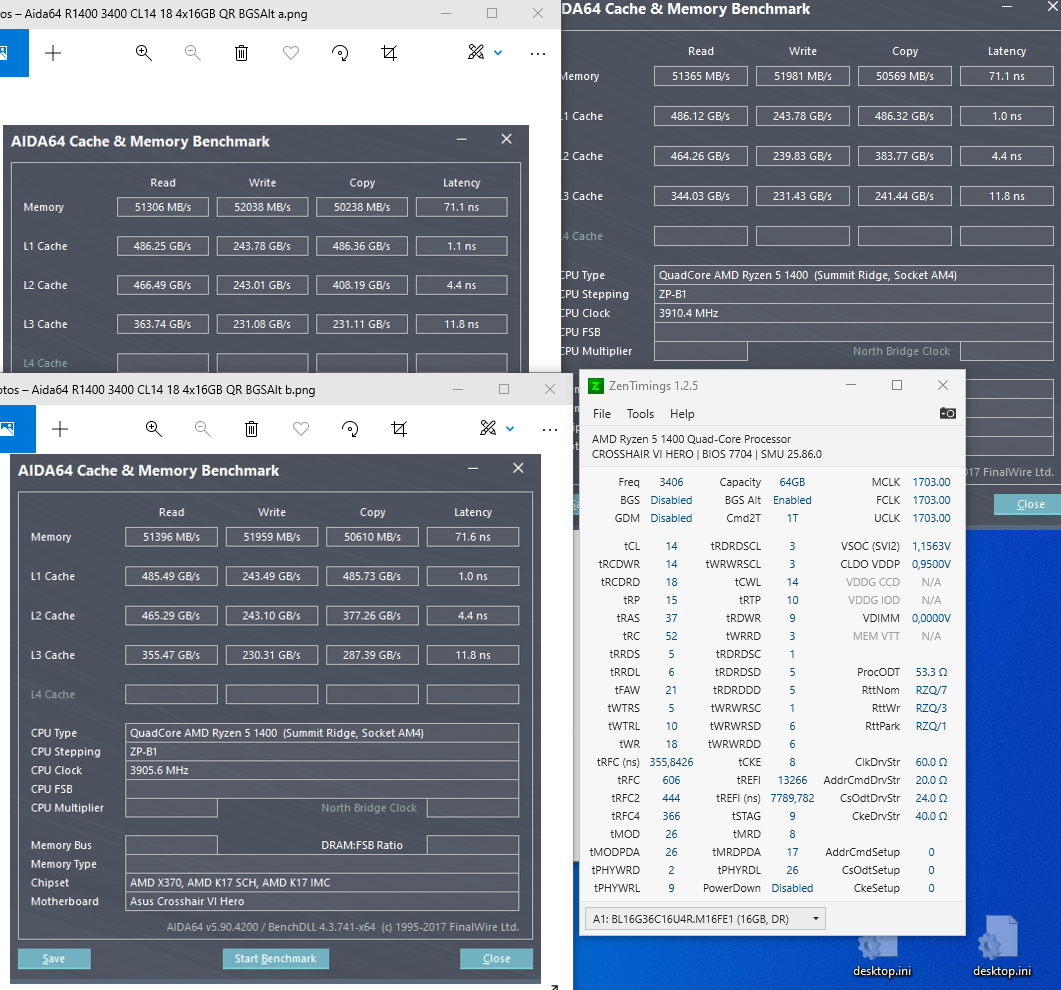Zoom out in the bottom Photos window

(202, 428)
